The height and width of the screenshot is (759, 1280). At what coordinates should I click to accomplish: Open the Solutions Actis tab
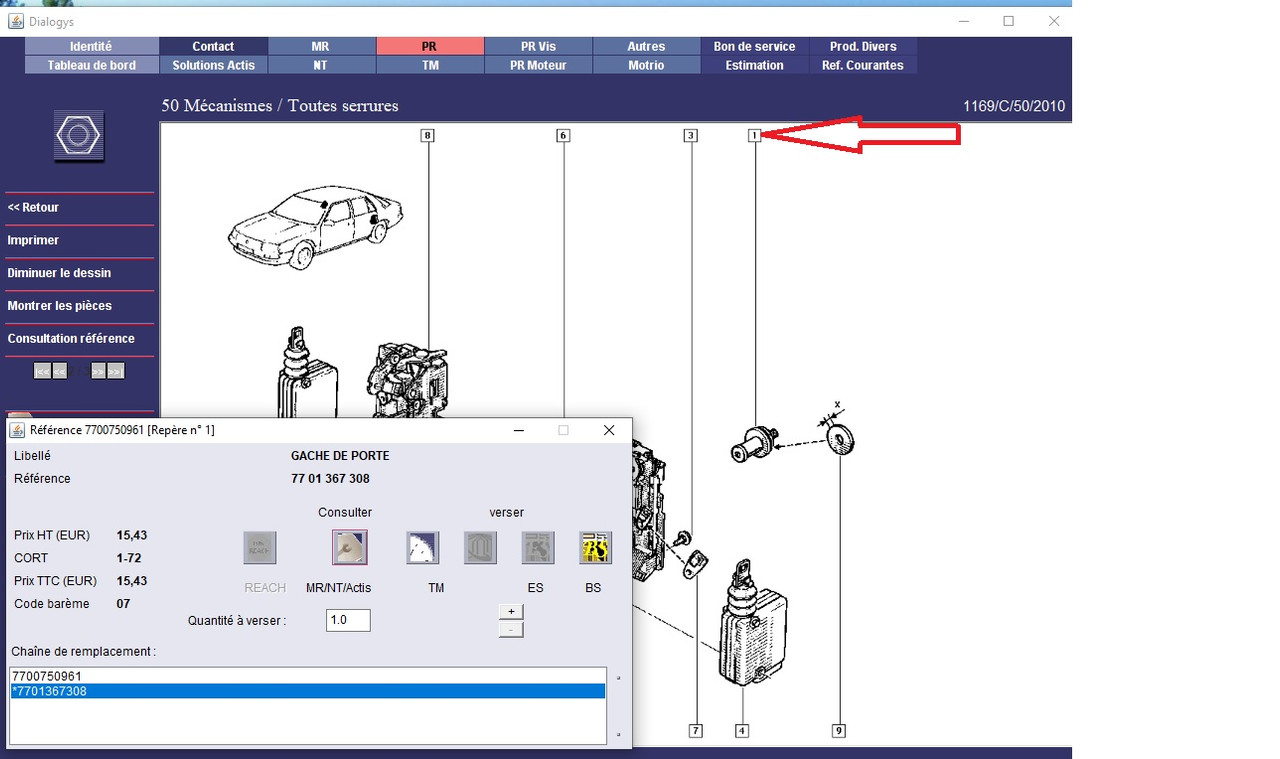pyautogui.click(x=213, y=65)
